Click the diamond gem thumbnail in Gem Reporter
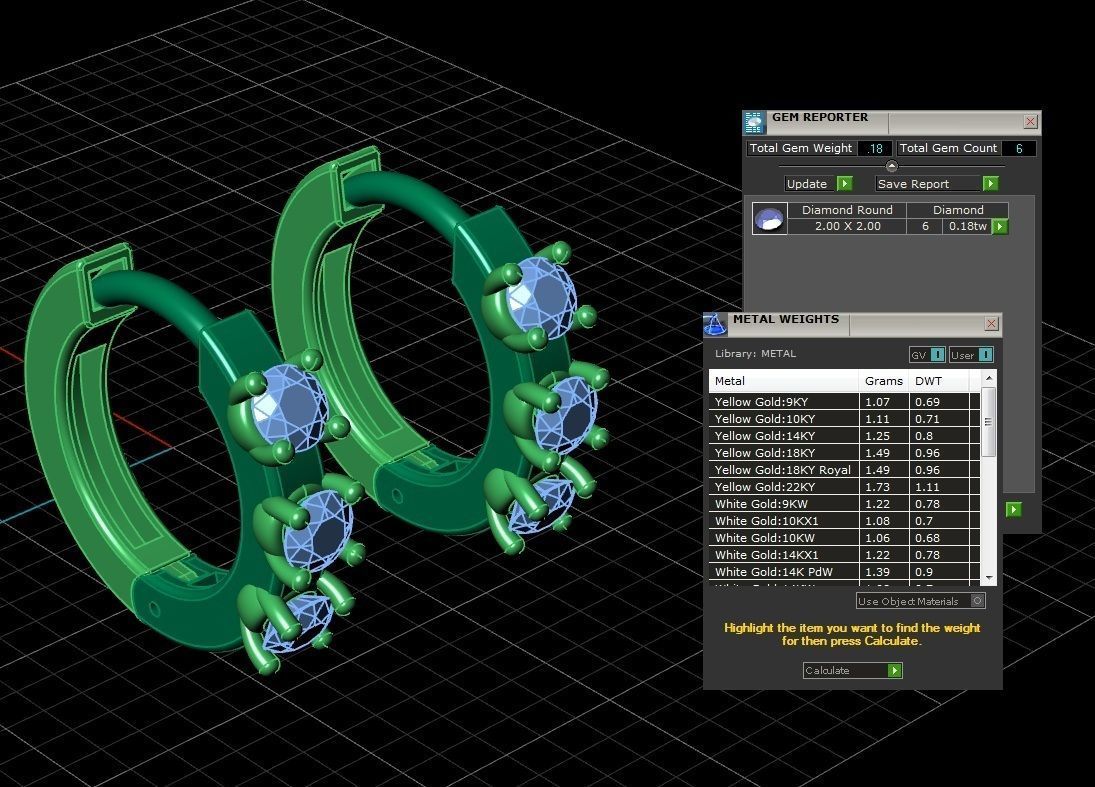The image size is (1095, 787). [x=770, y=219]
